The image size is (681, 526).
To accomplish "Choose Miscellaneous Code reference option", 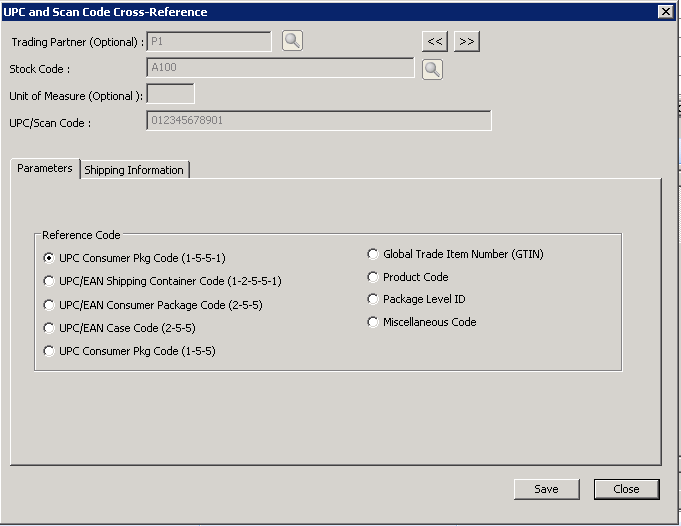I will click(x=373, y=322).
